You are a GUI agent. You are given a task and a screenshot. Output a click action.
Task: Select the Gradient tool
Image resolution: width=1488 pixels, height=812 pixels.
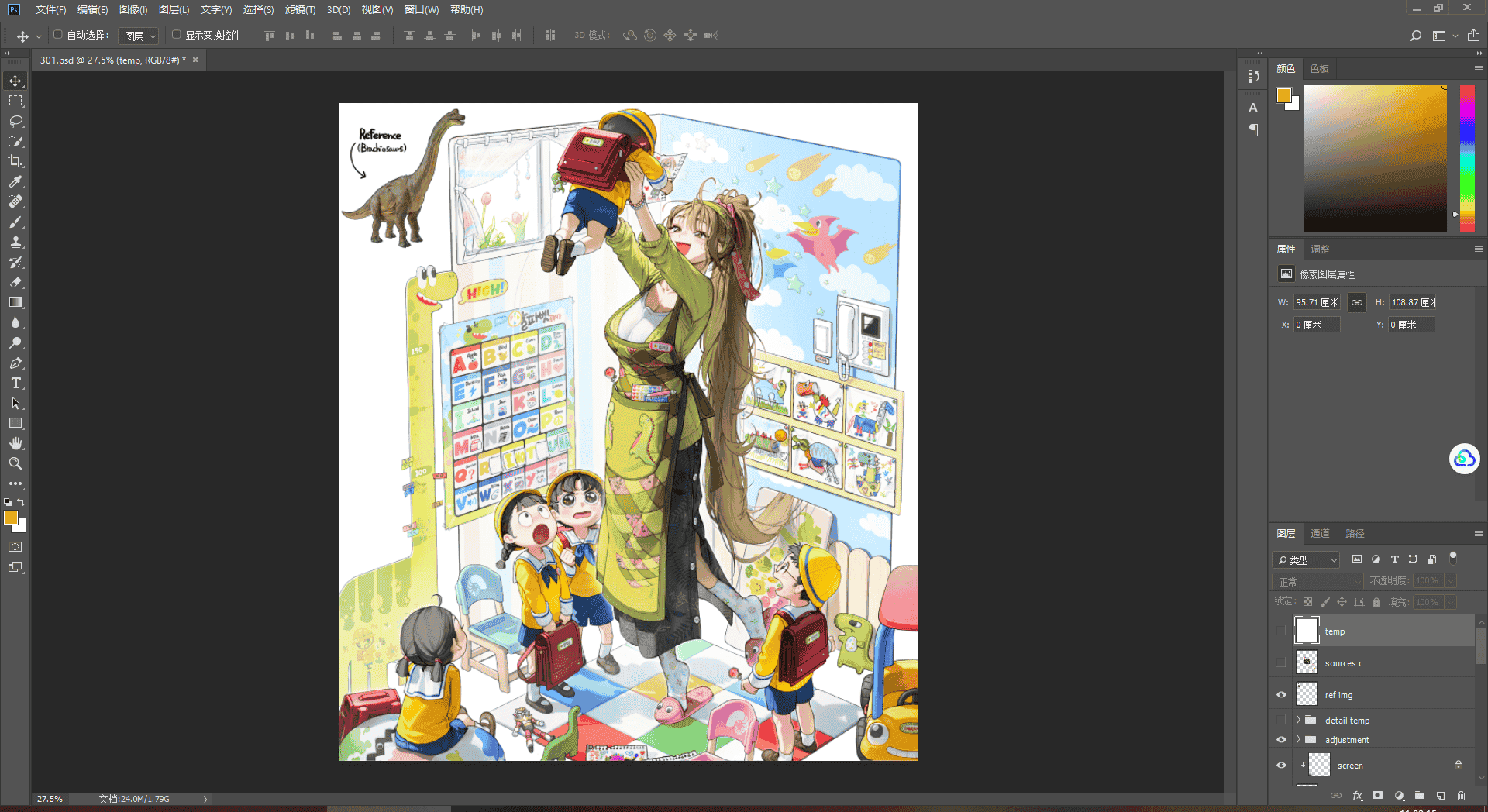pos(15,302)
